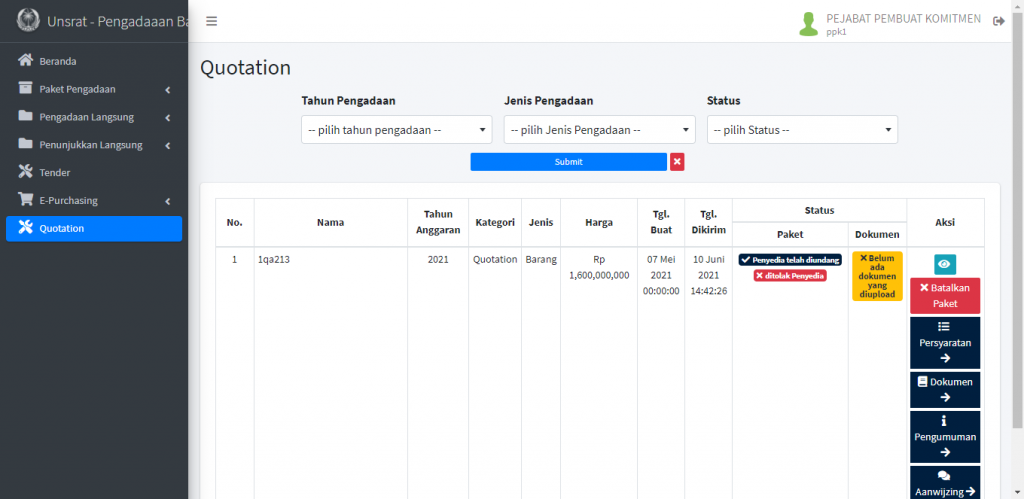This screenshot has width=1024, height=499.
Task: Open Persyaratan for the package
Action: click(945, 342)
